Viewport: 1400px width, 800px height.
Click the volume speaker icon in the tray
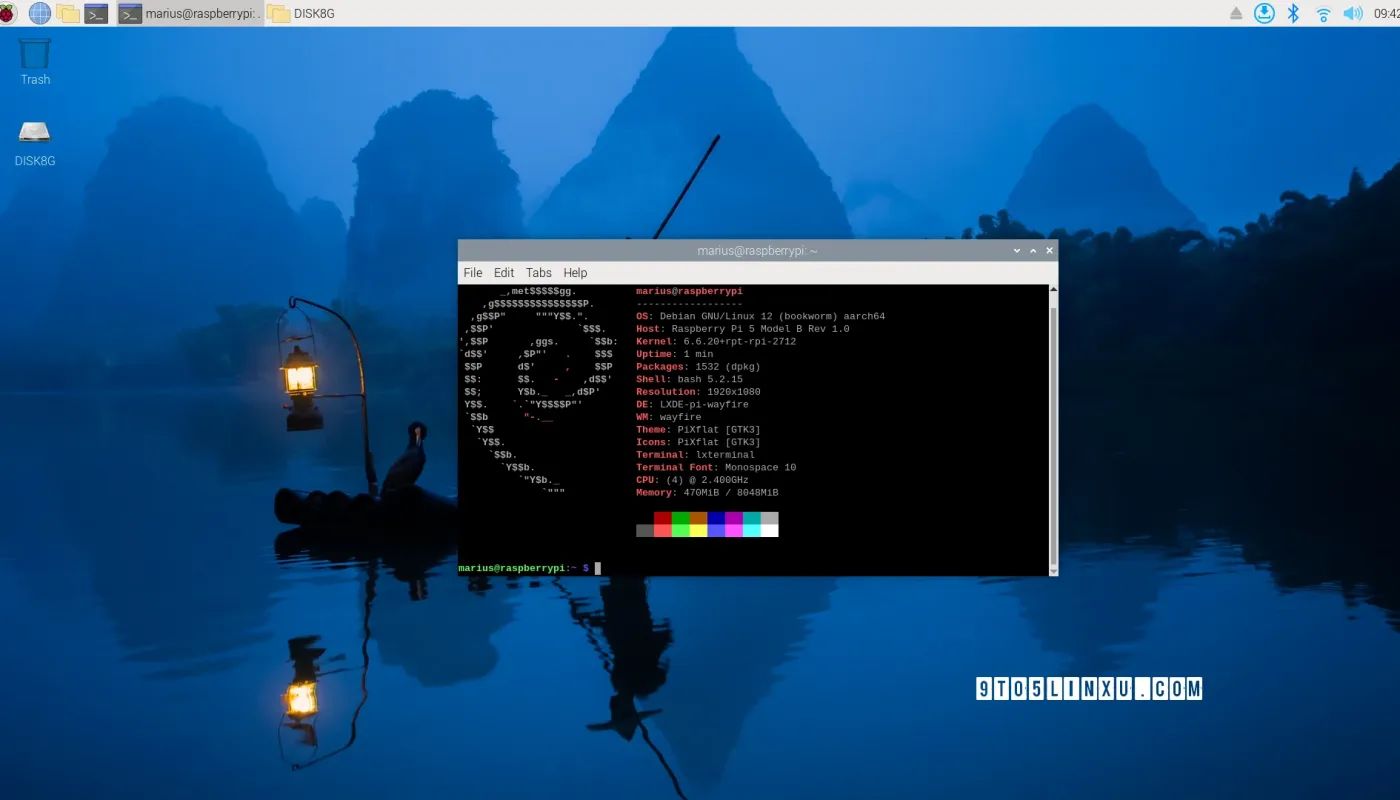click(1351, 13)
